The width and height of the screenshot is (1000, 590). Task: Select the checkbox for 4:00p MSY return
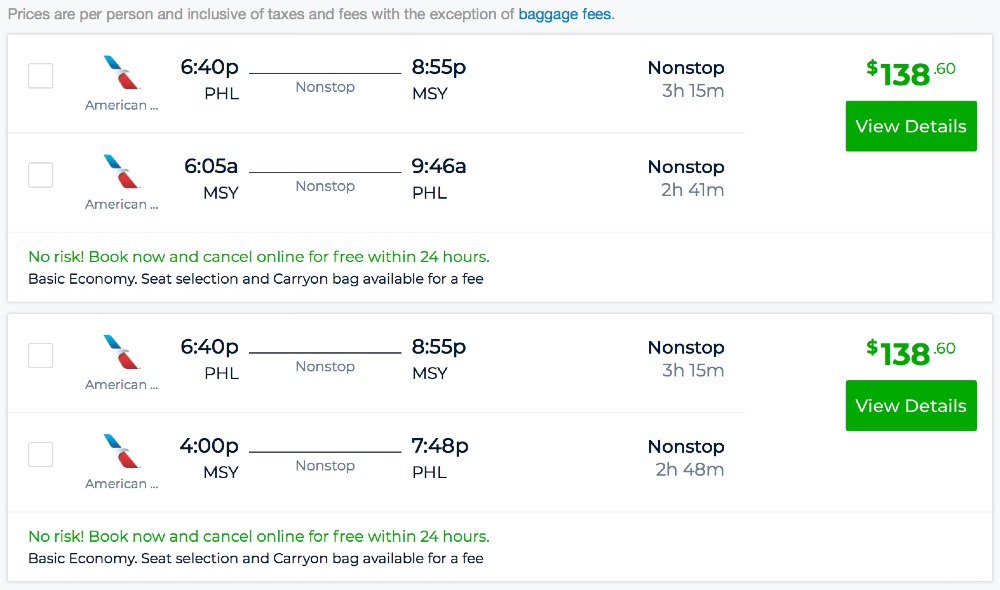[40, 455]
